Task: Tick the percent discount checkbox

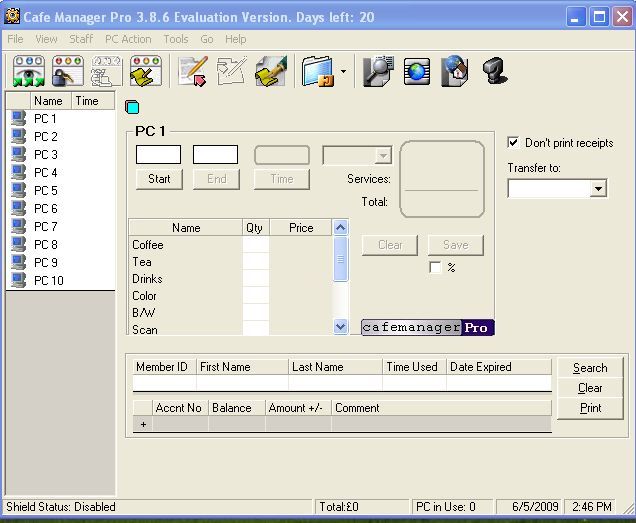Action: pyautogui.click(x=435, y=267)
